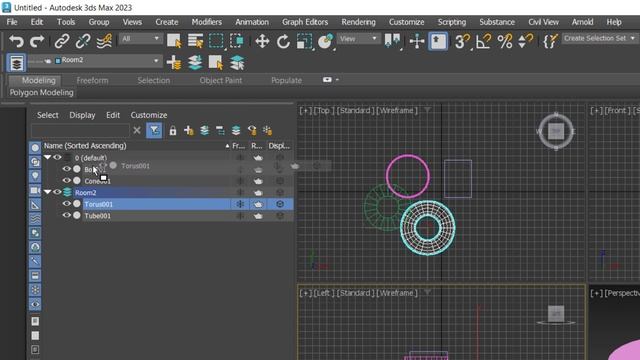Open the explorer Select menu
This screenshot has width=640, height=360.
click(48, 115)
